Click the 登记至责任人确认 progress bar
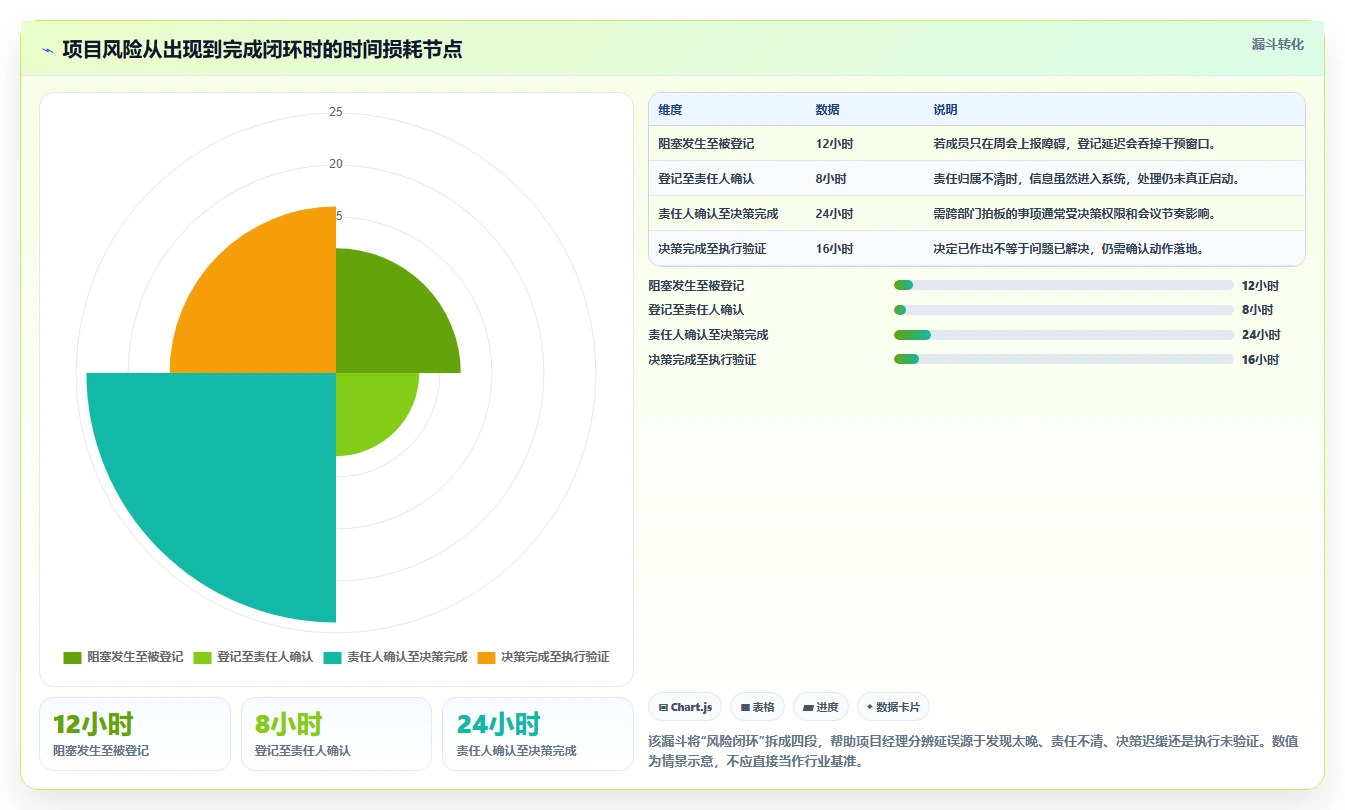 point(1063,310)
